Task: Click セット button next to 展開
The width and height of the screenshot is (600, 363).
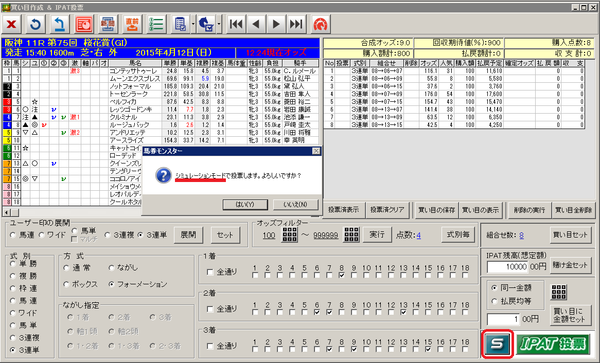Action: tap(225, 234)
